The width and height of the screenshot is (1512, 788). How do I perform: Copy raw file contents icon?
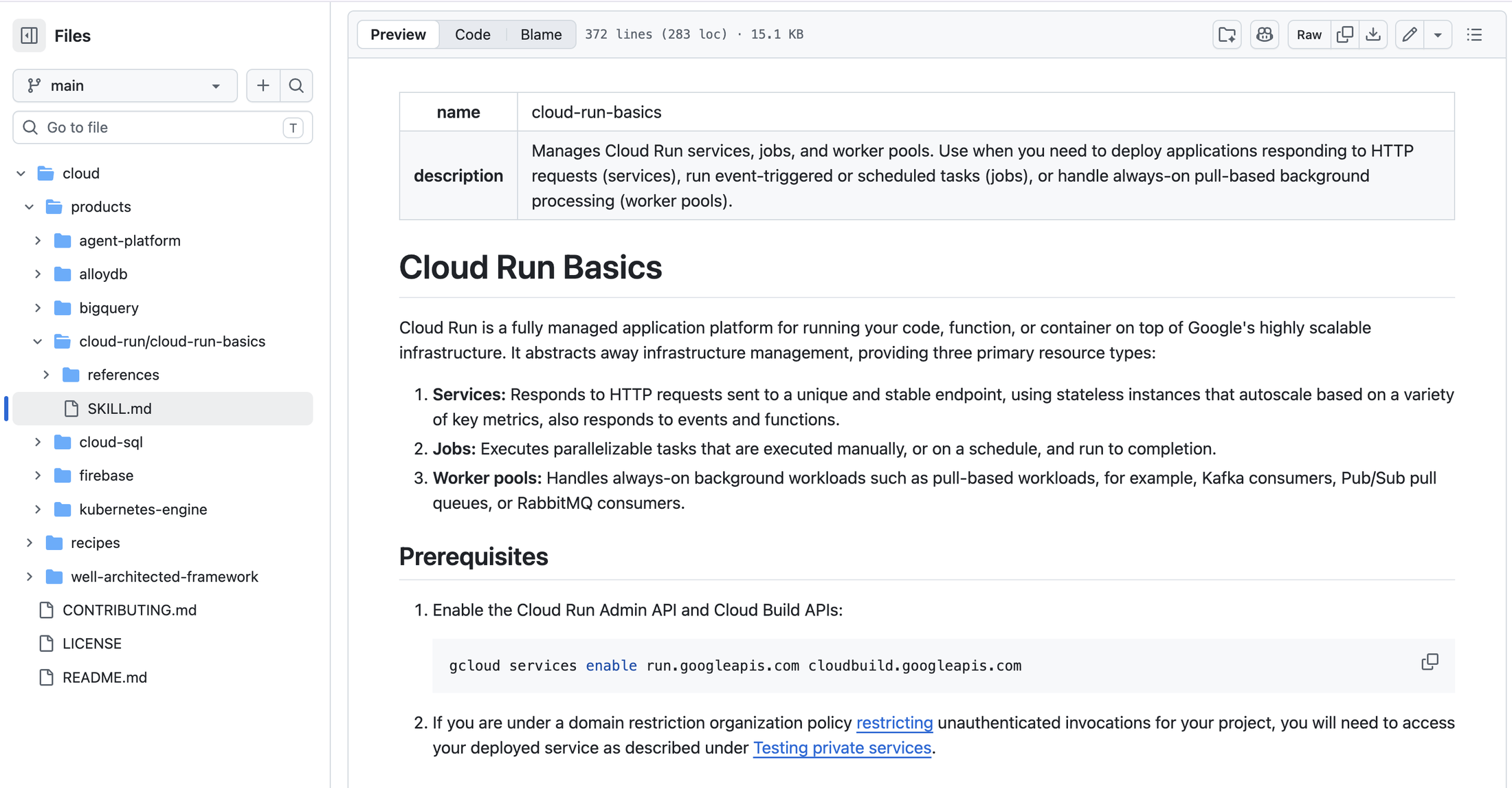tap(1345, 34)
